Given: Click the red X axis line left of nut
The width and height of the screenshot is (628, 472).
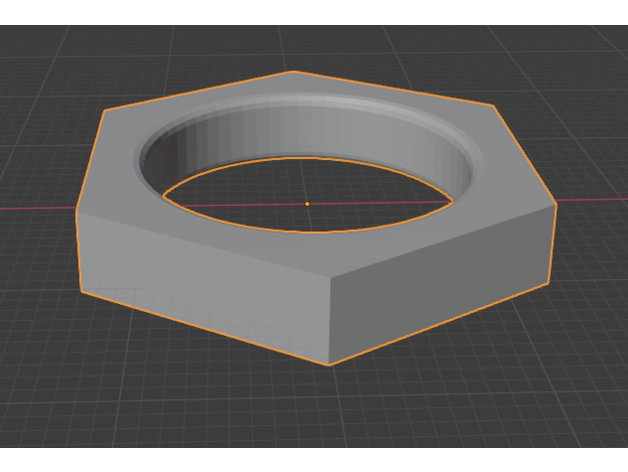Looking at the screenshot, I should click(35, 209).
